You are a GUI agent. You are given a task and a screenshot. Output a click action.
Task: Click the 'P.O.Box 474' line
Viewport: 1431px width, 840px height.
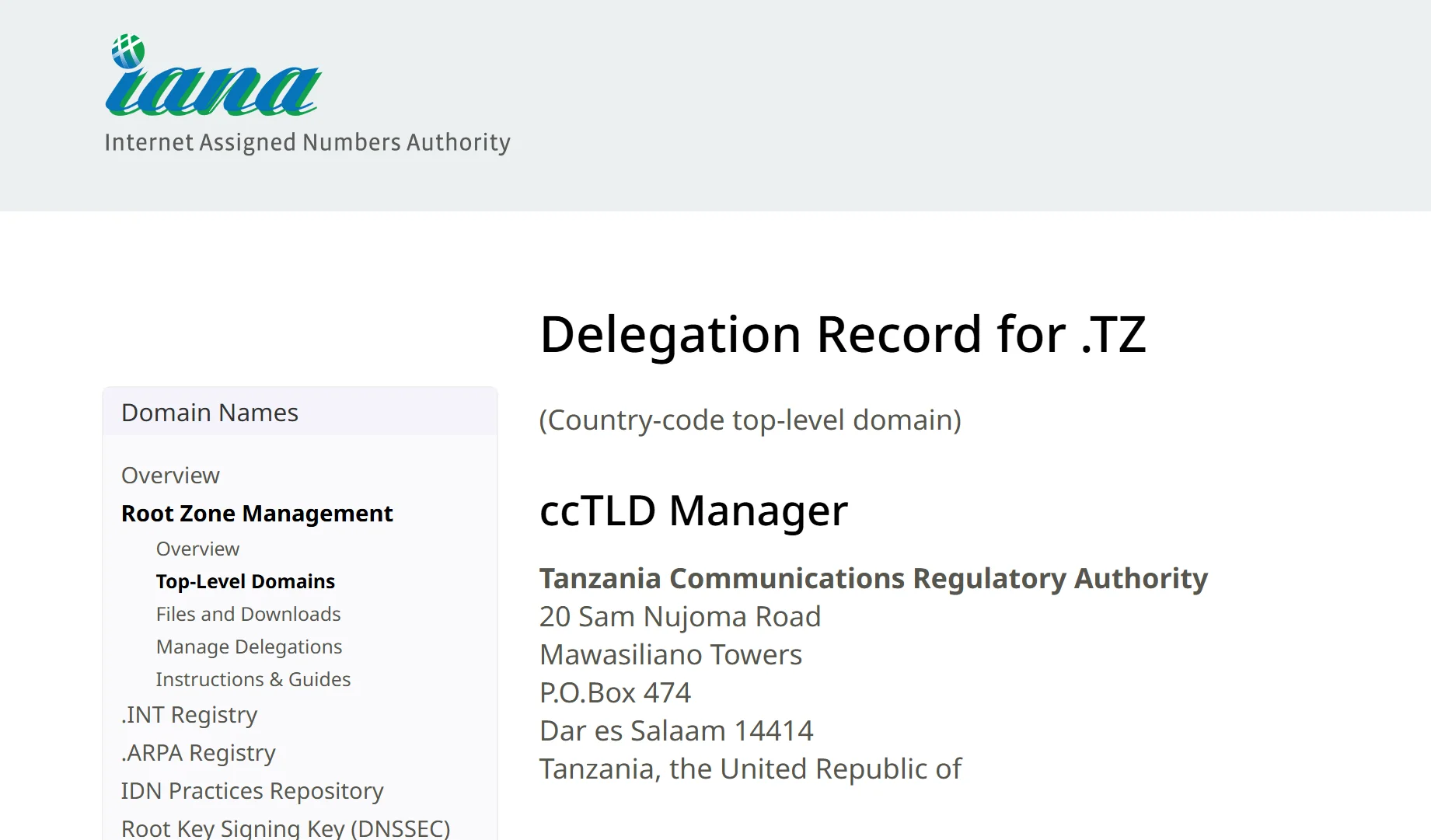(616, 693)
